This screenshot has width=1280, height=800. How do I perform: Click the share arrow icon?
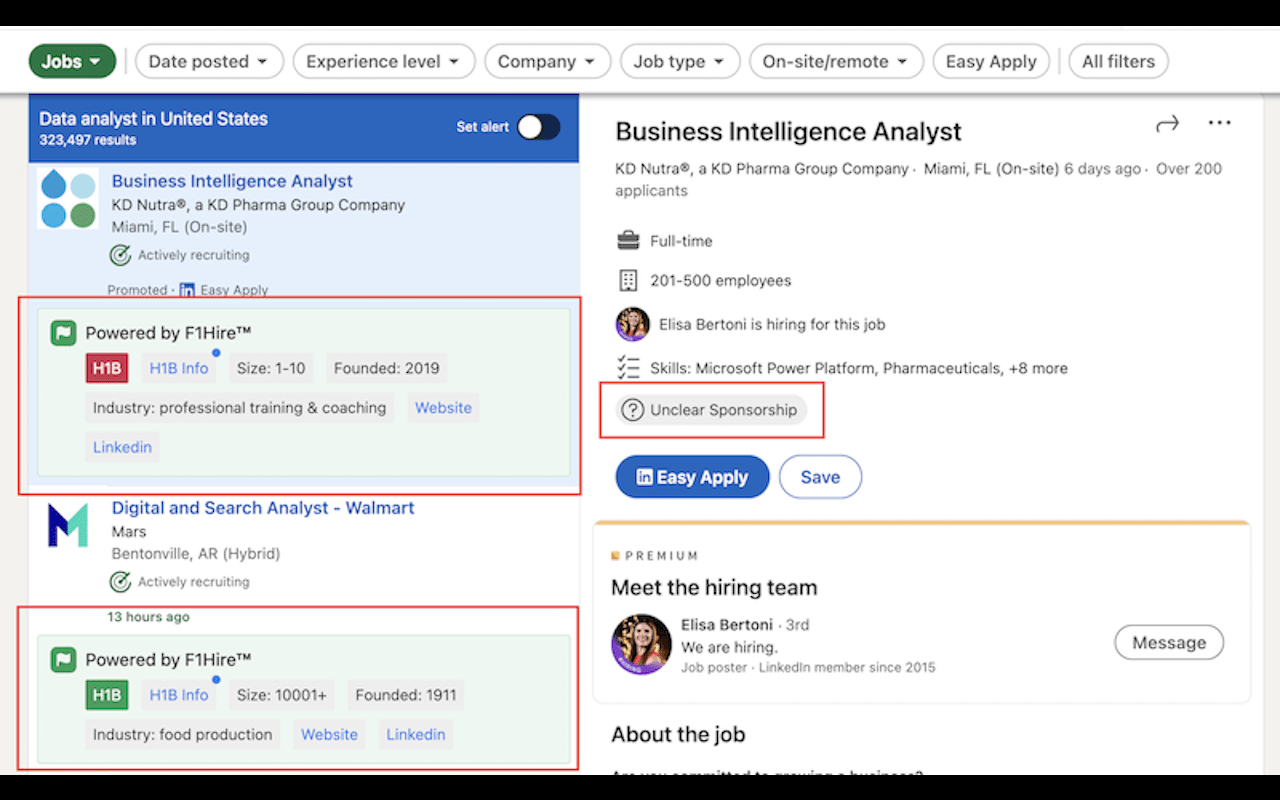pyautogui.click(x=1167, y=123)
